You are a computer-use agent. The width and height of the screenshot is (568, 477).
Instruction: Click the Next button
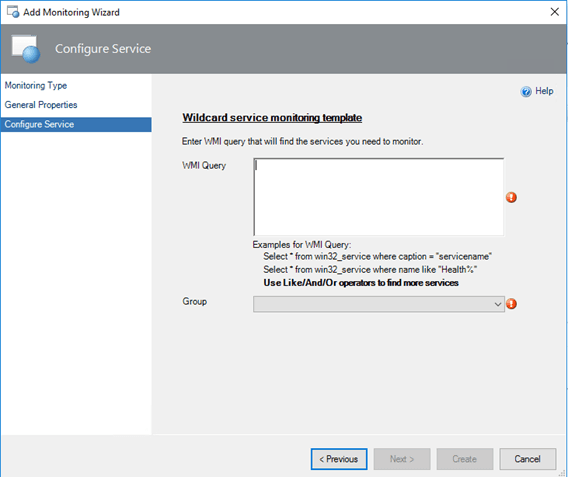click(x=402, y=459)
